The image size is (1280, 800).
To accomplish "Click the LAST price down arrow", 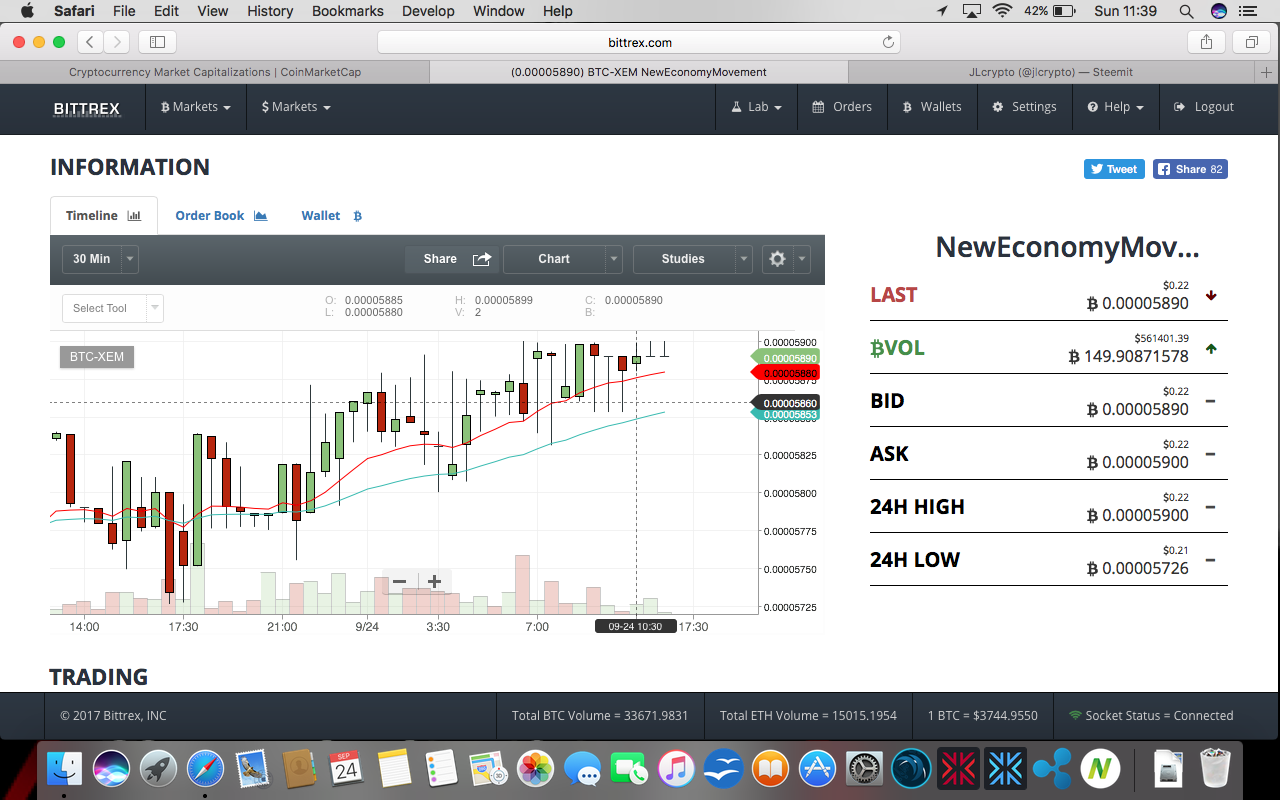I will point(1211,296).
